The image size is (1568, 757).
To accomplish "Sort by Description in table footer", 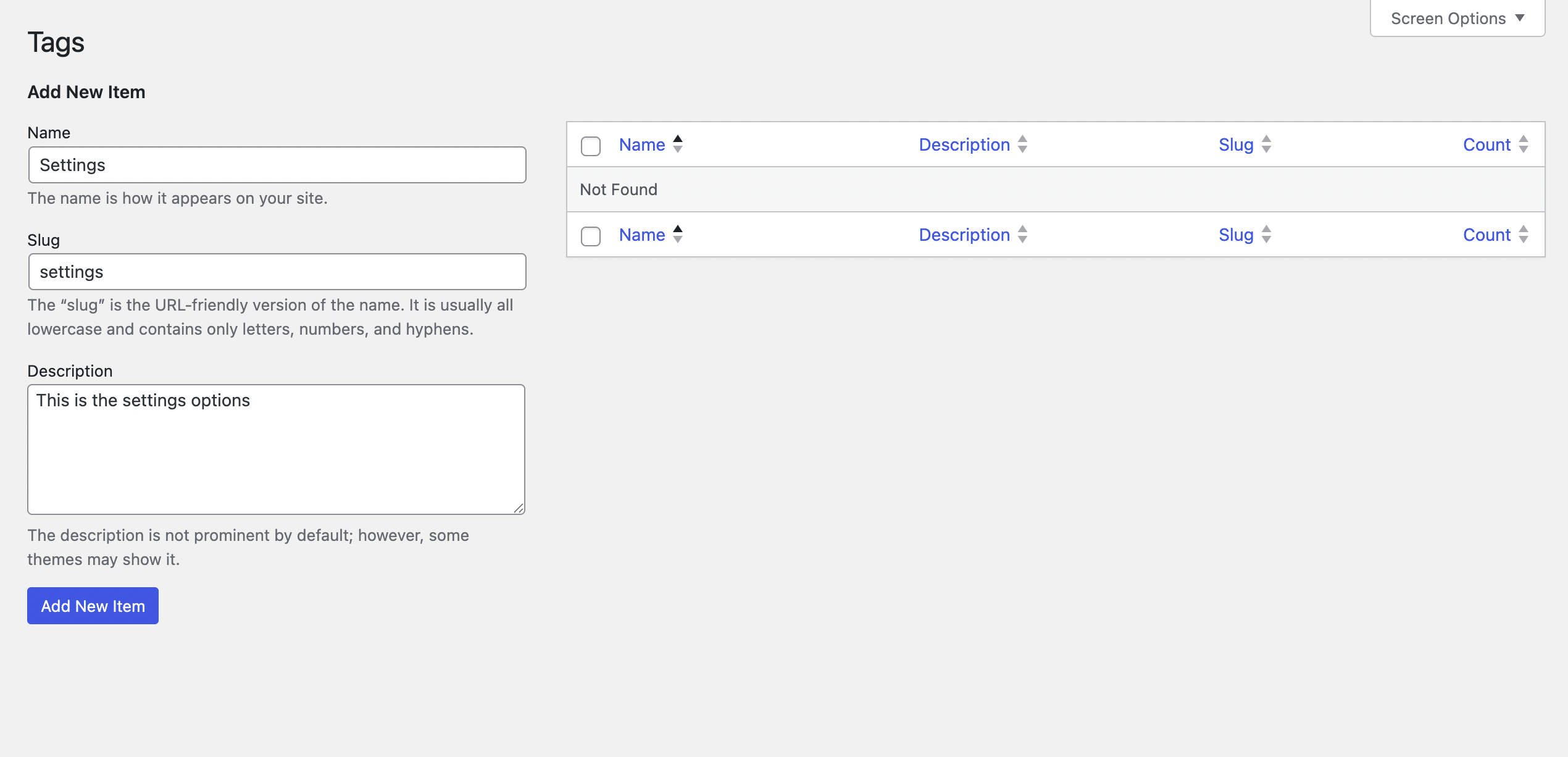I will 964,235.
